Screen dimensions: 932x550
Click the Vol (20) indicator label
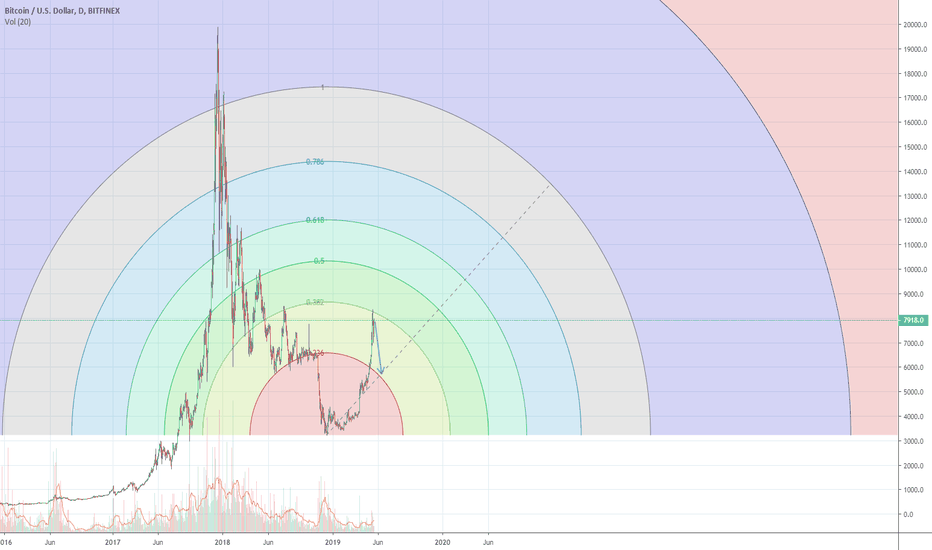(x=18, y=22)
